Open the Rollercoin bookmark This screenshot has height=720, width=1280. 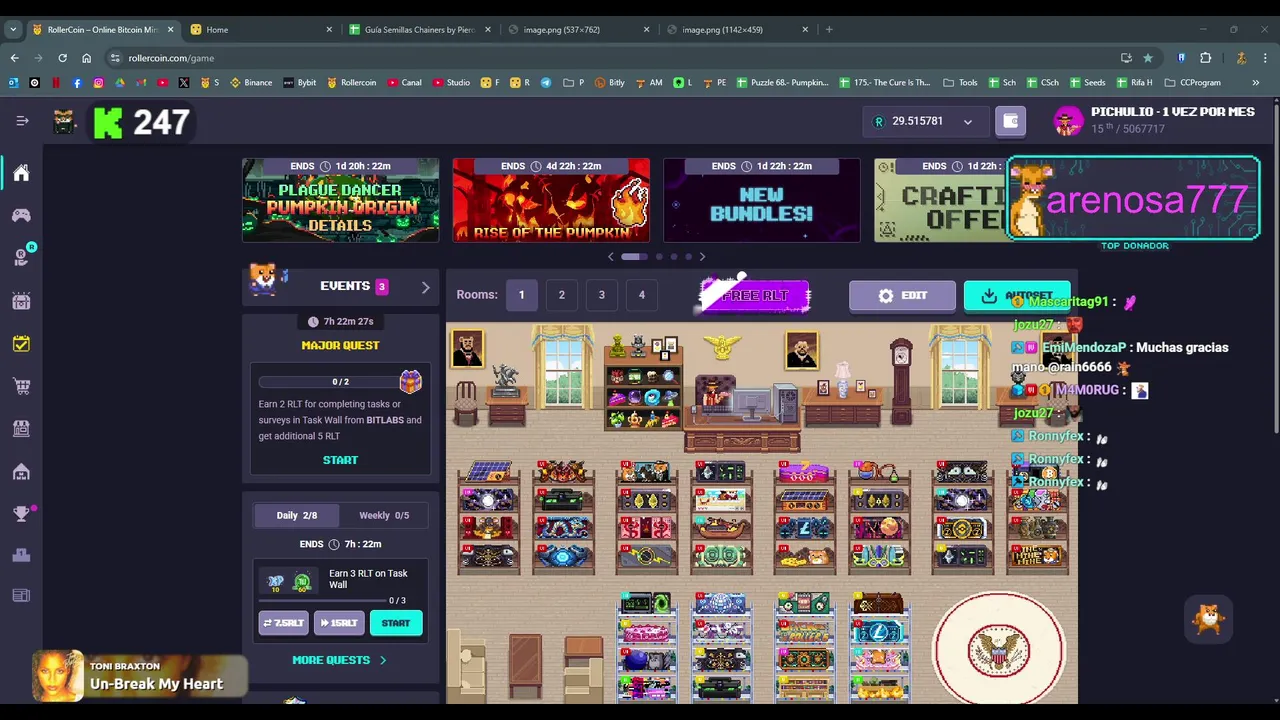tap(351, 83)
